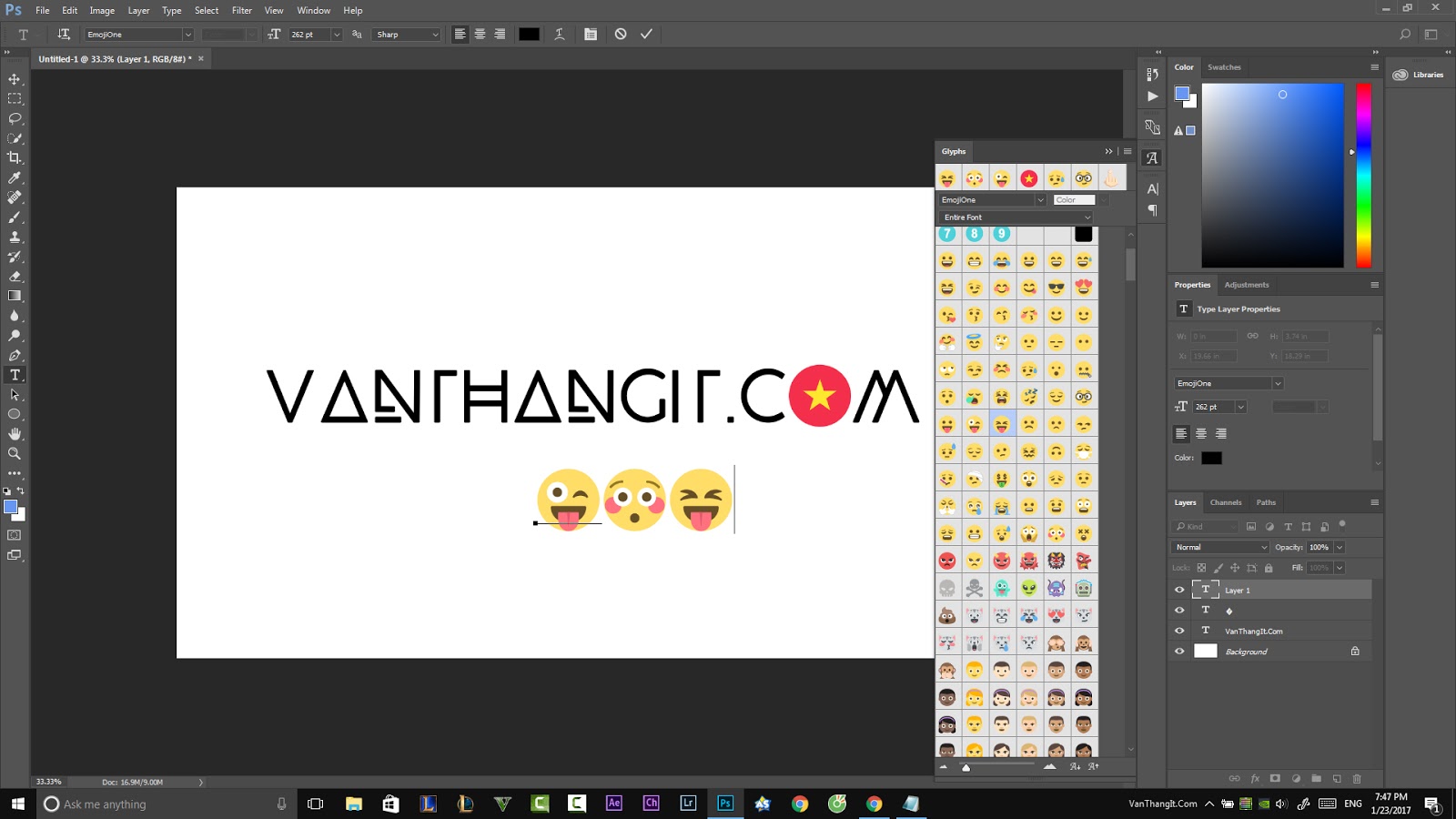Select the Eyedropper tool

tap(15, 177)
